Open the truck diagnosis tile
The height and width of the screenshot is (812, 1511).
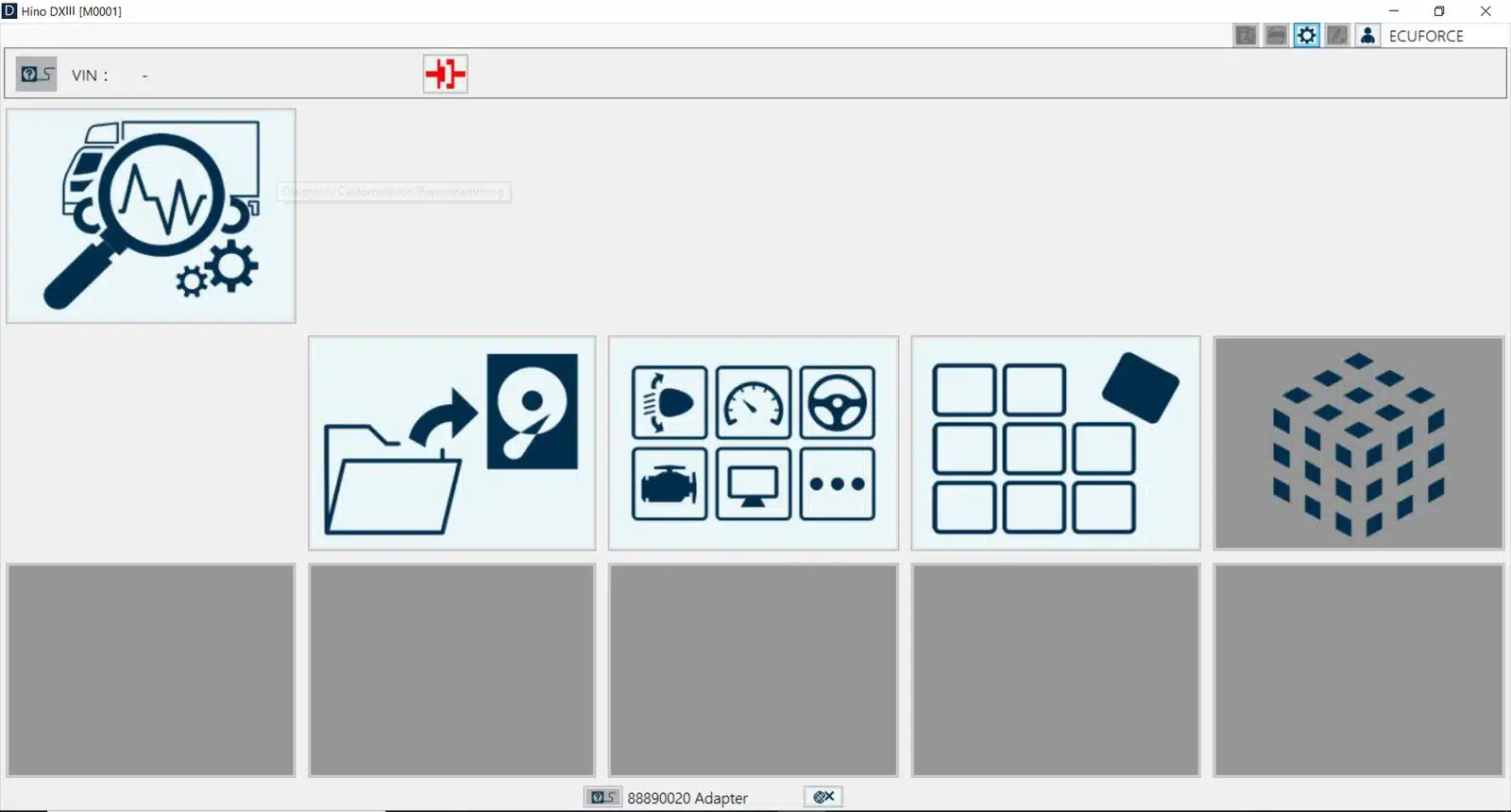(x=151, y=216)
